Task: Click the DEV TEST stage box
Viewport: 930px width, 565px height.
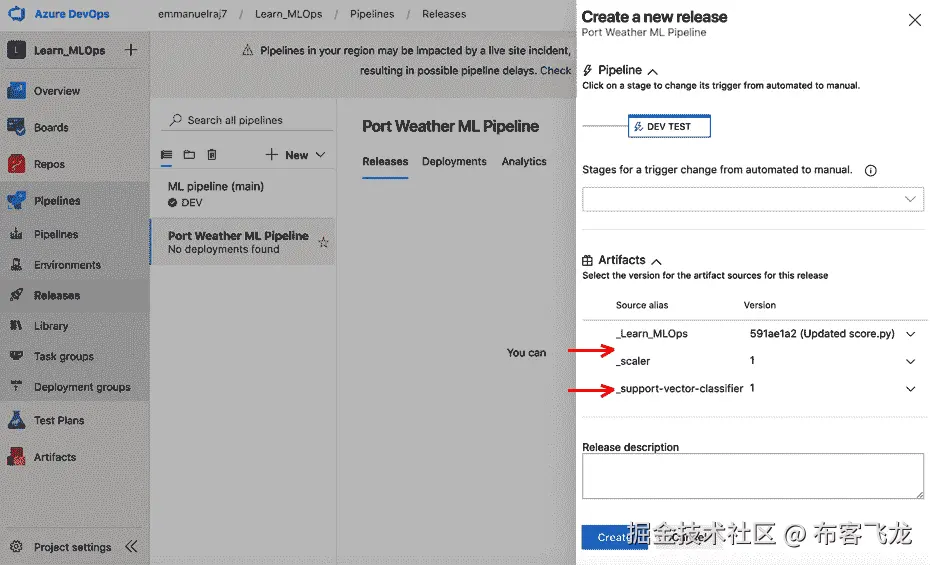Action: [x=669, y=126]
